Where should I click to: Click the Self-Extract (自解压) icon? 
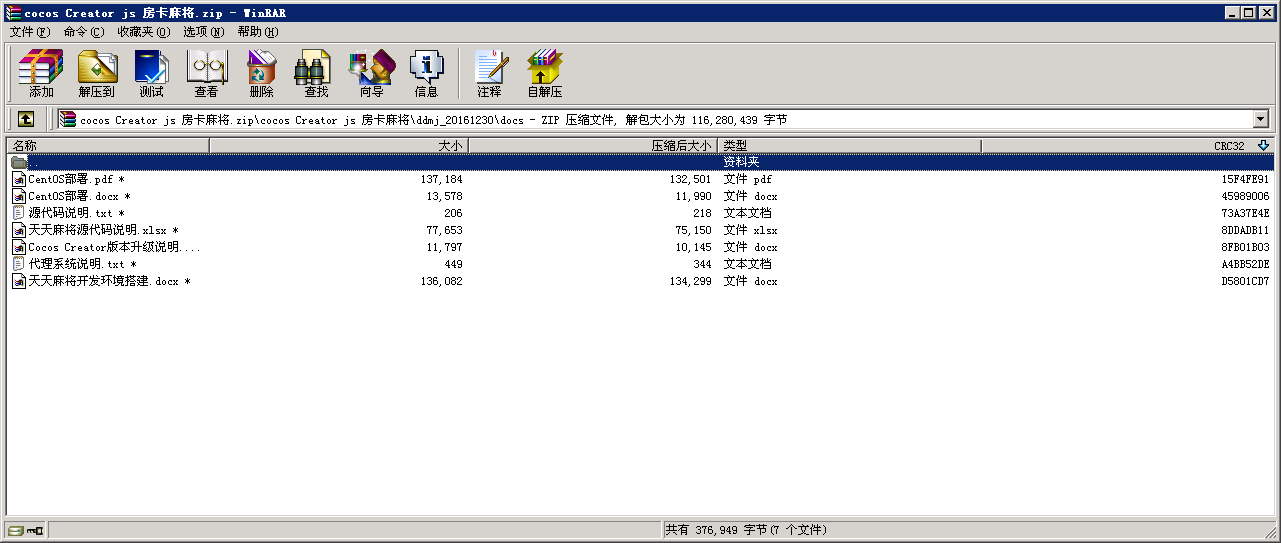(x=545, y=73)
